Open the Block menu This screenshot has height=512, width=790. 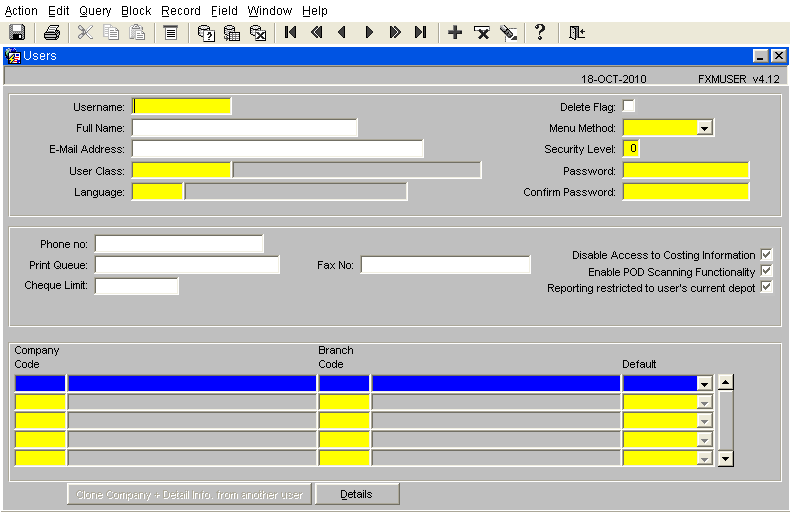pyautogui.click(x=136, y=11)
